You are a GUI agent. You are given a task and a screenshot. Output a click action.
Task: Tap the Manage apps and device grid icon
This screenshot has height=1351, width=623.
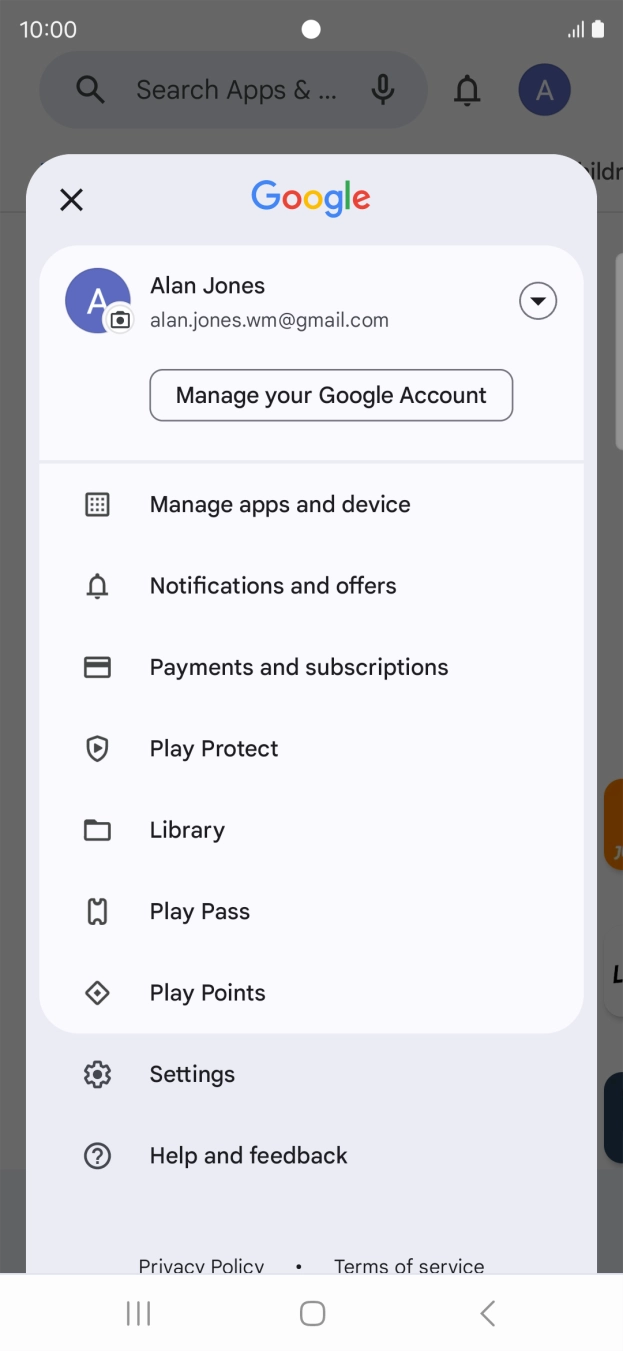tap(97, 504)
